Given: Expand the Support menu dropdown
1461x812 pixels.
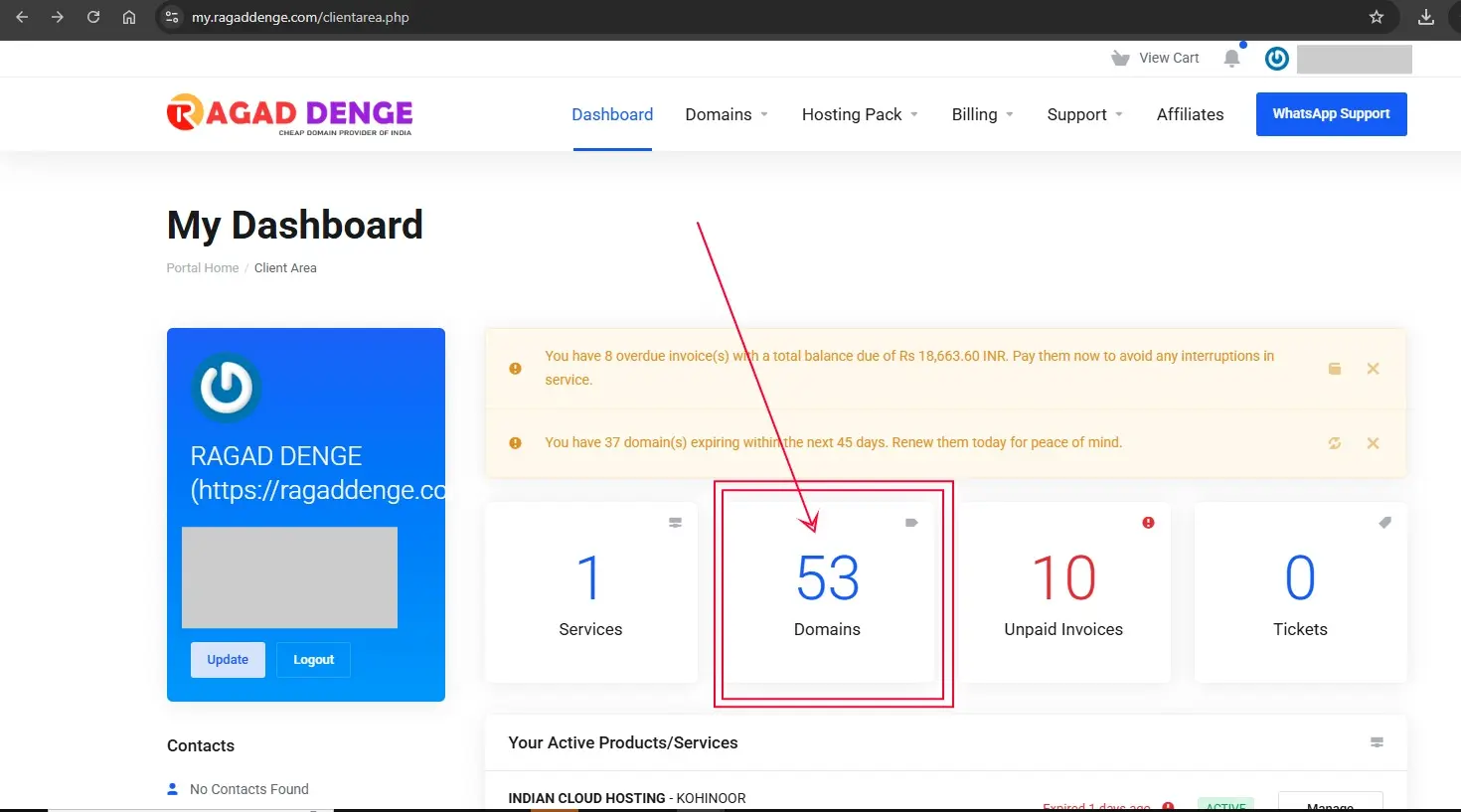Looking at the screenshot, I should click(1084, 114).
